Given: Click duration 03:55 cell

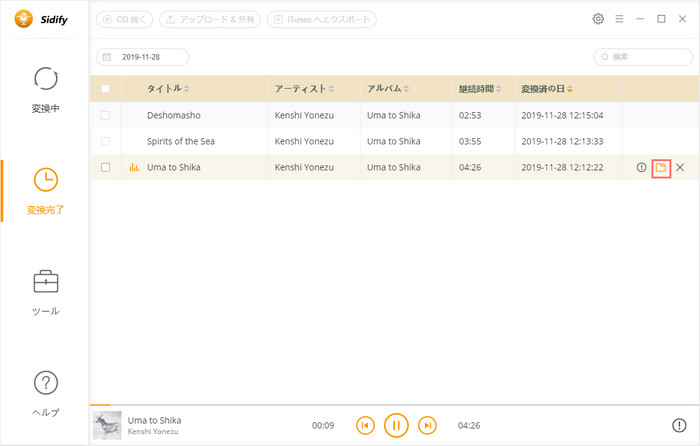Looking at the screenshot, I should click(x=470, y=142).
